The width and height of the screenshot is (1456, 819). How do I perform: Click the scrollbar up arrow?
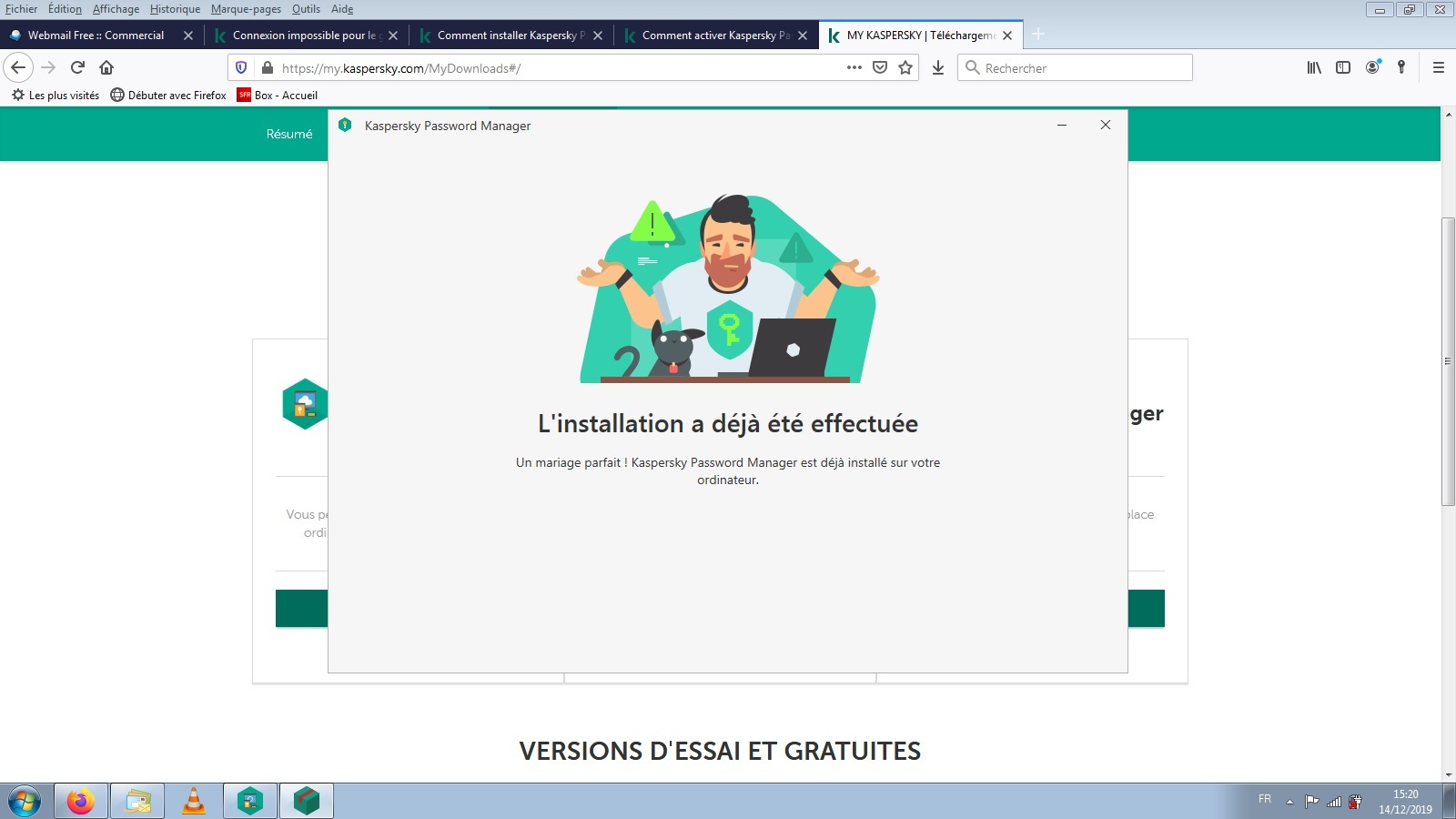(x=1448, y=114)
